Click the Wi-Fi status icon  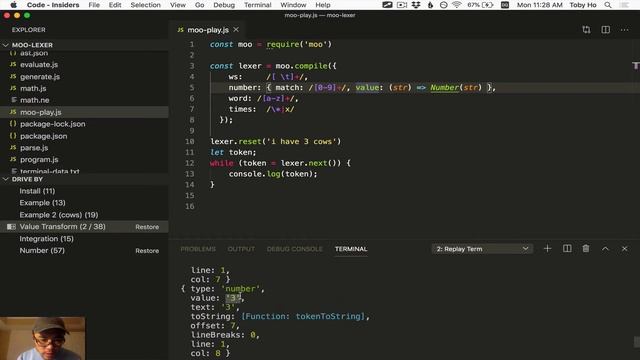tap(457, 5)
